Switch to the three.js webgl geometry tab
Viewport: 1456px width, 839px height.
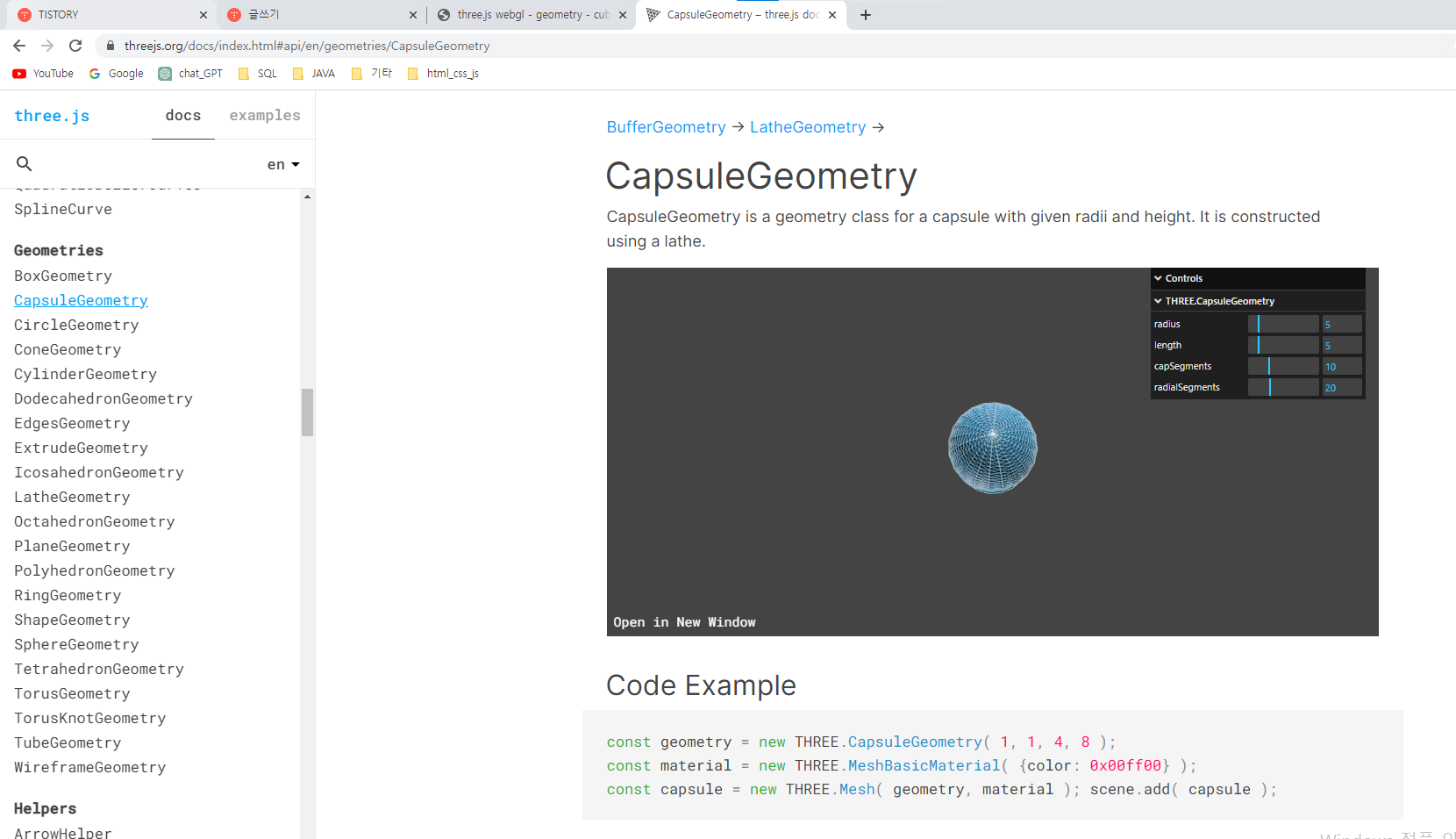click(532, 15)
